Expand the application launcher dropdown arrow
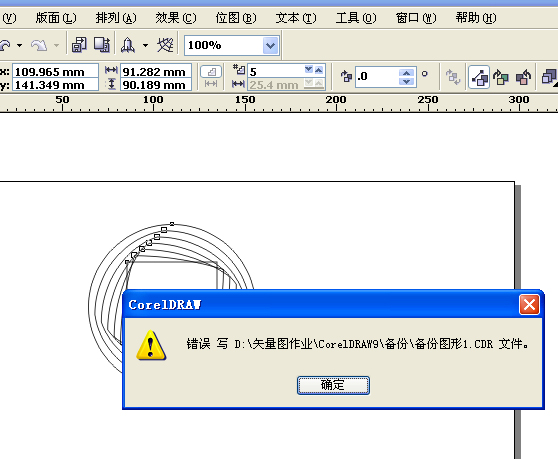The height and width of the screenshot is (459, 558). 145,46
